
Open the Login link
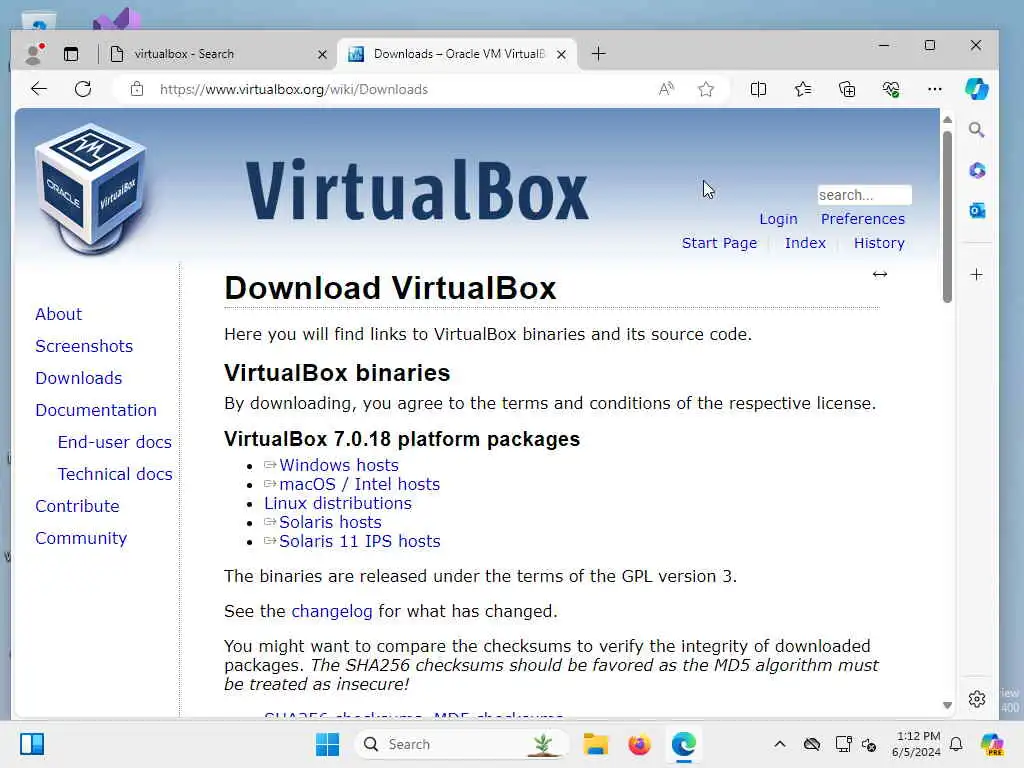coord(778,219)
